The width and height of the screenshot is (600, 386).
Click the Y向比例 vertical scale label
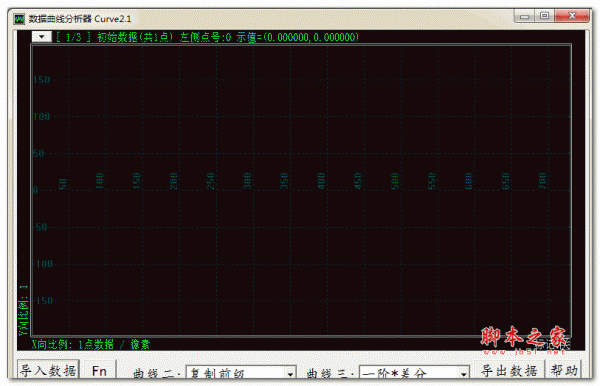click(24, 311)
